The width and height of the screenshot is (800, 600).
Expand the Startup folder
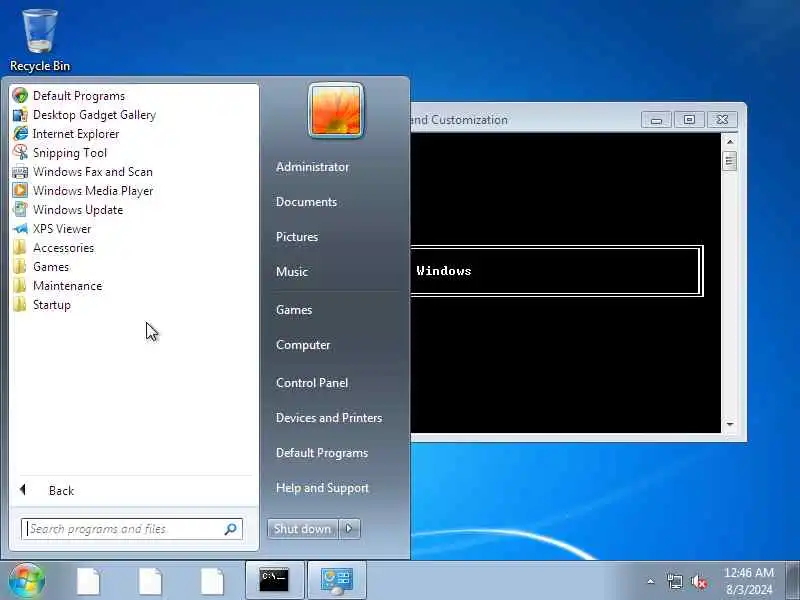(x=133, y=305)
